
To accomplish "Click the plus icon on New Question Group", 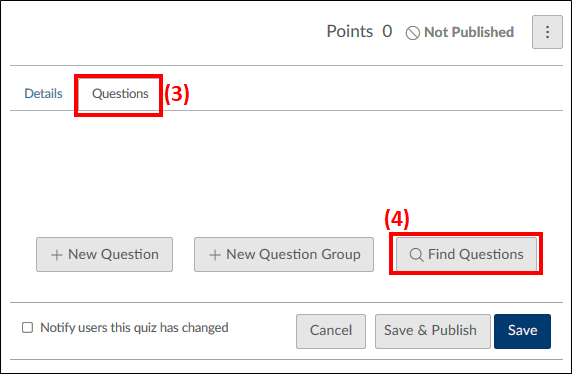I will point(215,255).
